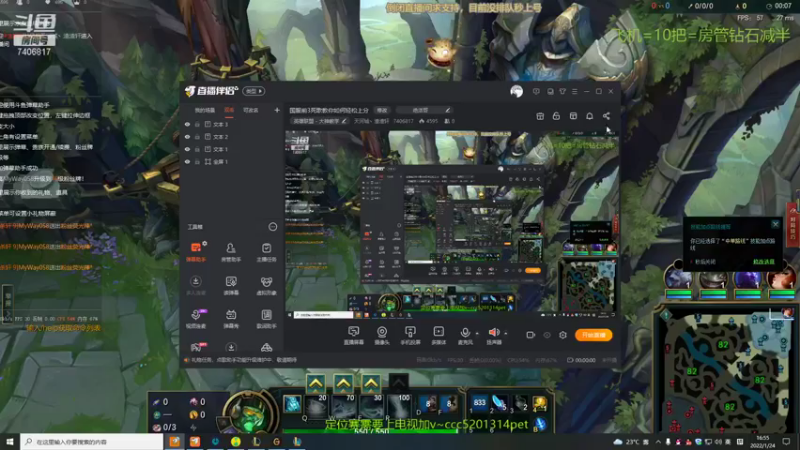Toggle visibility eye for 文本 1
The width and height of the screenshot is (800, 450).
[x=187, y=149]
